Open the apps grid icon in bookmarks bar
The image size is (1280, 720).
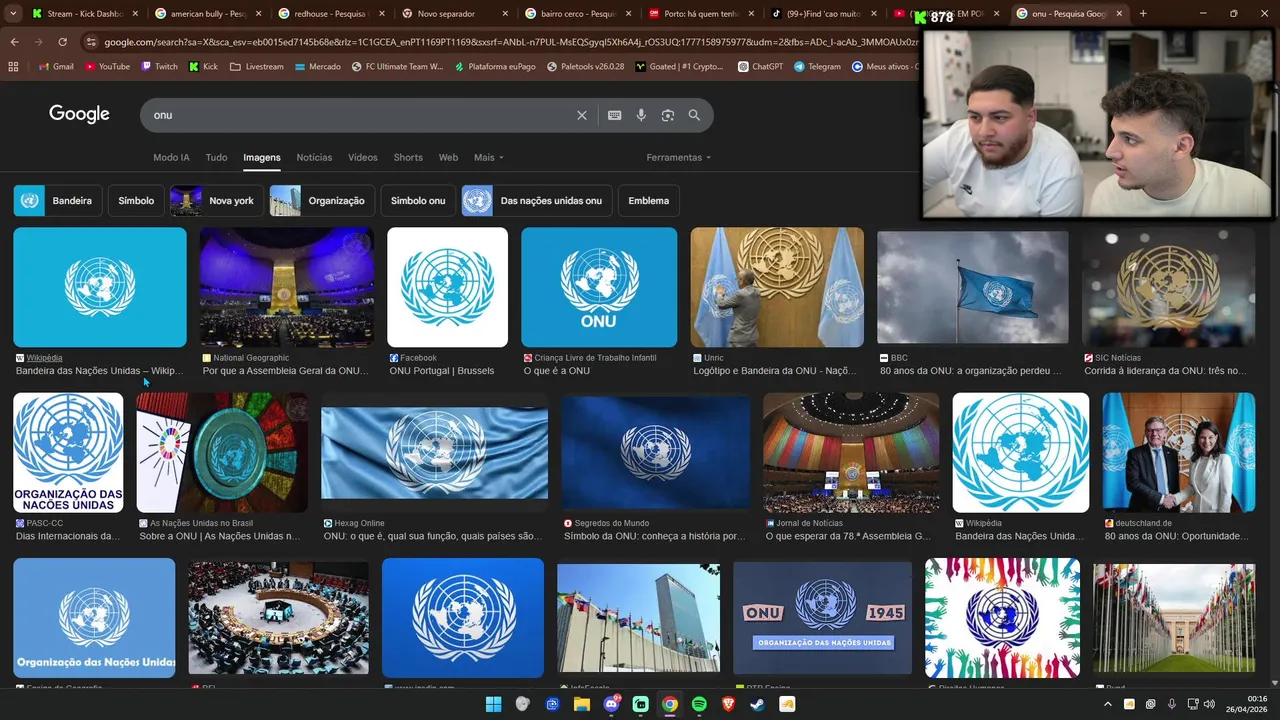coord(13,67)
